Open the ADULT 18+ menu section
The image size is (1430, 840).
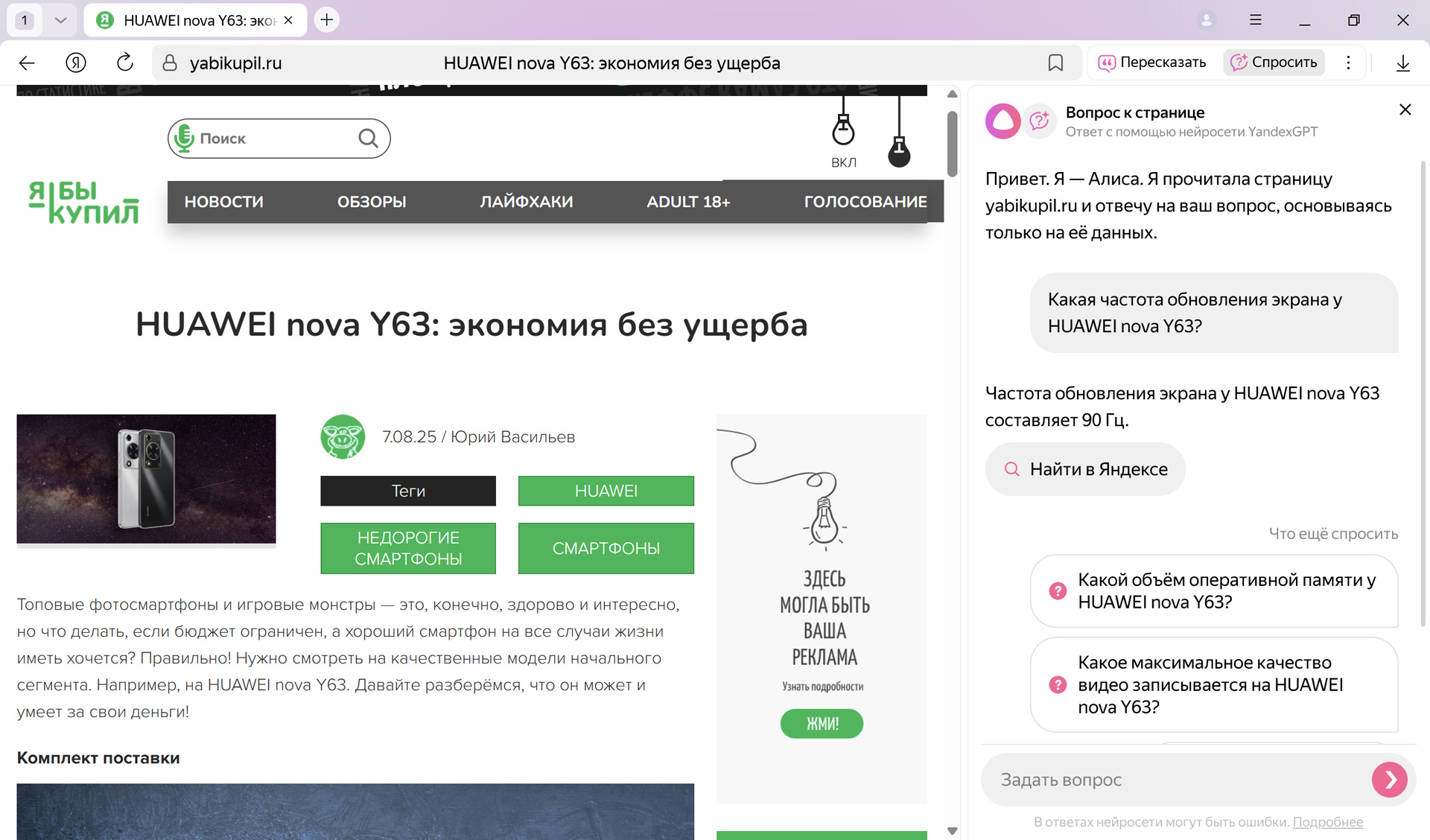[x=688, y=202]
